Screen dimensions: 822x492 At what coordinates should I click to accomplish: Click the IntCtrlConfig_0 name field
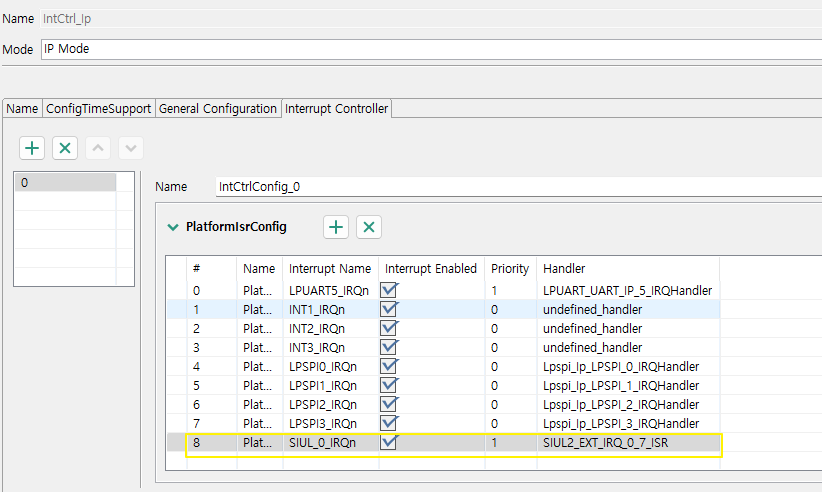tap(515, 187)
